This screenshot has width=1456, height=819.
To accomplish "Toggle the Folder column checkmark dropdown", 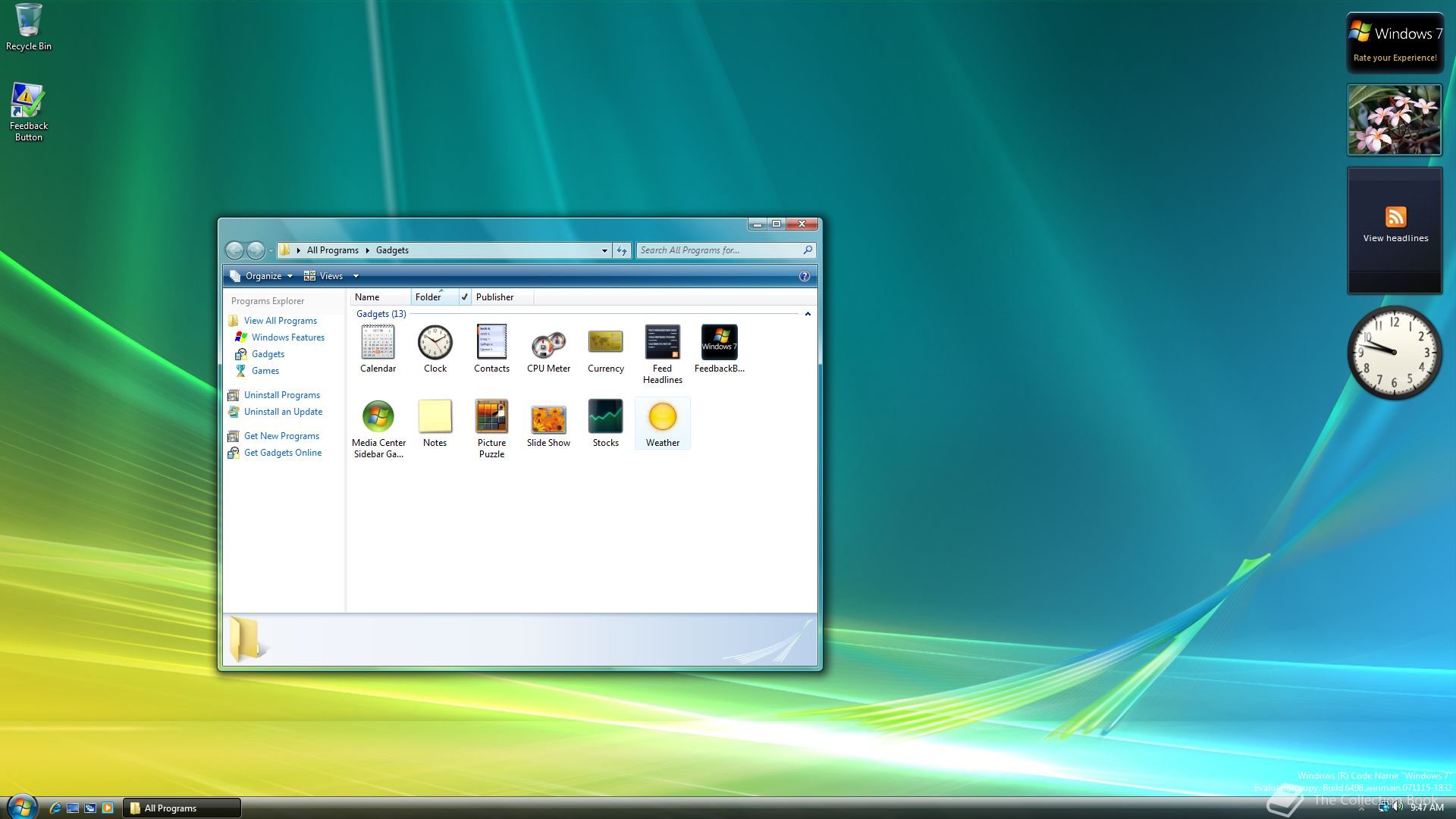I will (x=464, y=297).
